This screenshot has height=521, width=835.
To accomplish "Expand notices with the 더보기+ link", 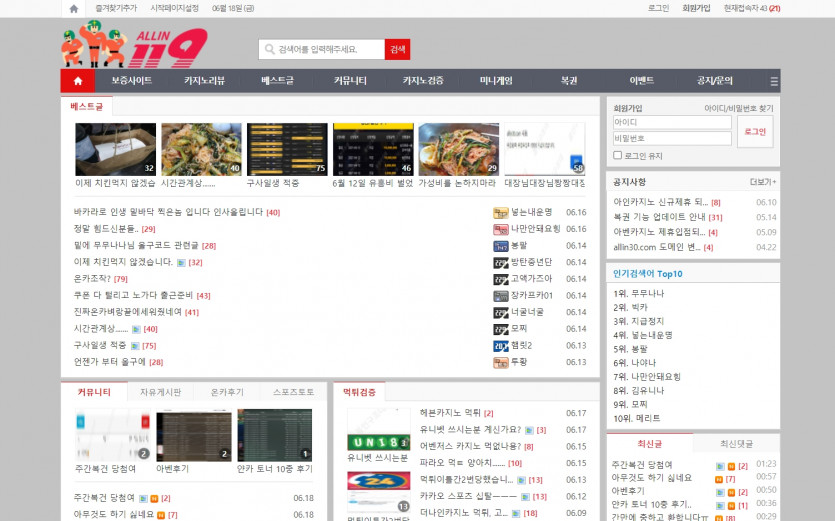I will pyautogui.click(x=762, y=182).
